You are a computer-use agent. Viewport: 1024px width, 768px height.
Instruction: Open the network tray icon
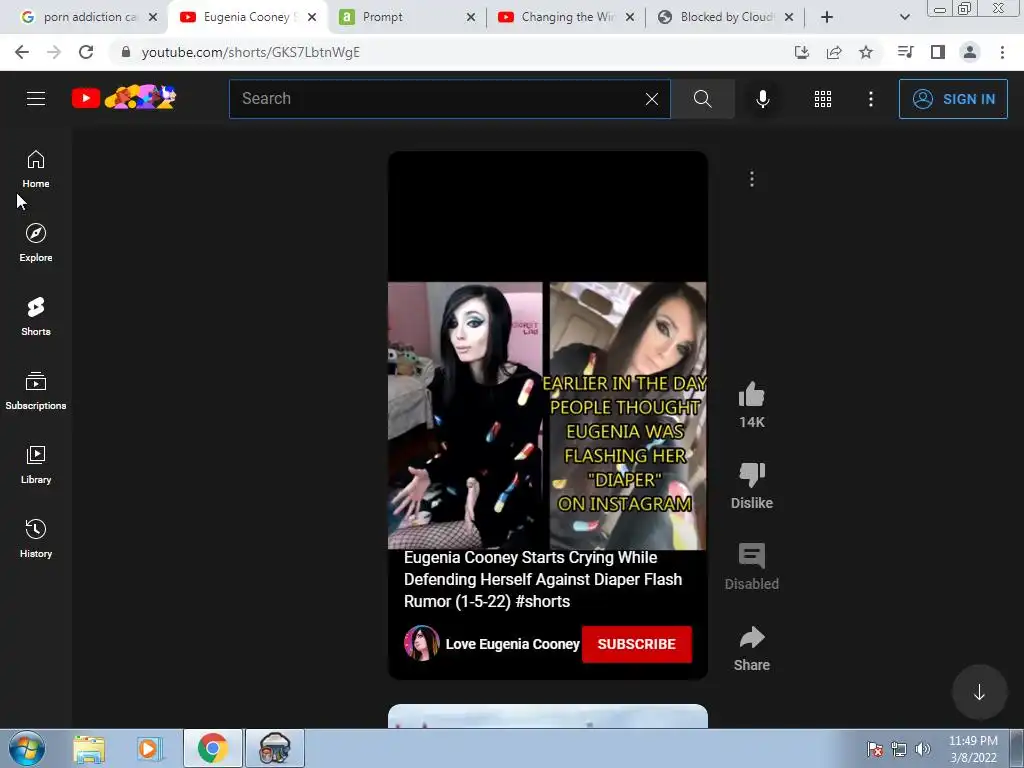(899, 749)
